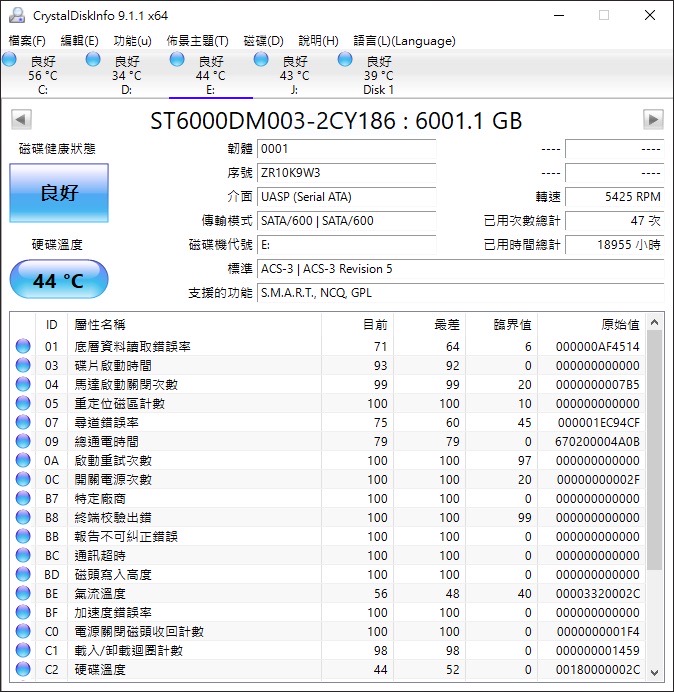Click the 臨界值 column header
Viewport: 674px width, 692px height.
(x=501, y=325)
